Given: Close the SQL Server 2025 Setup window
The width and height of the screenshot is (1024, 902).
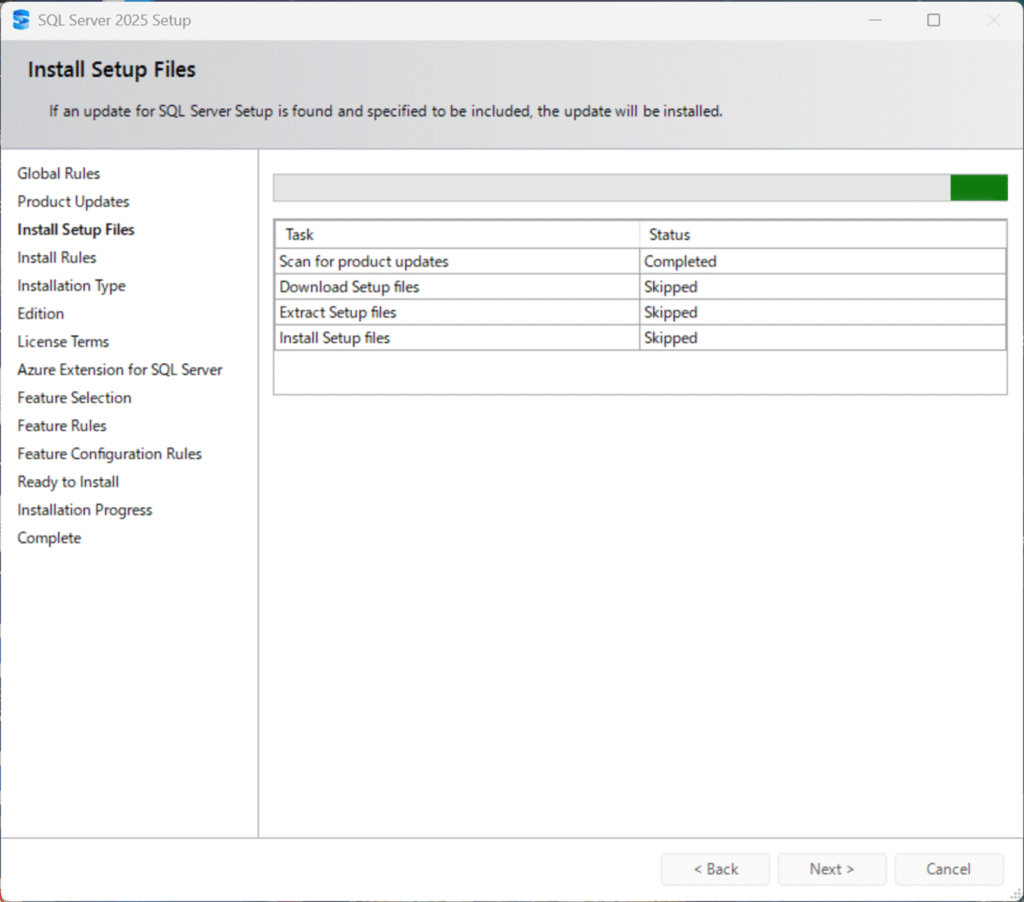Looking at the screenshot, I should coord(993,20).
